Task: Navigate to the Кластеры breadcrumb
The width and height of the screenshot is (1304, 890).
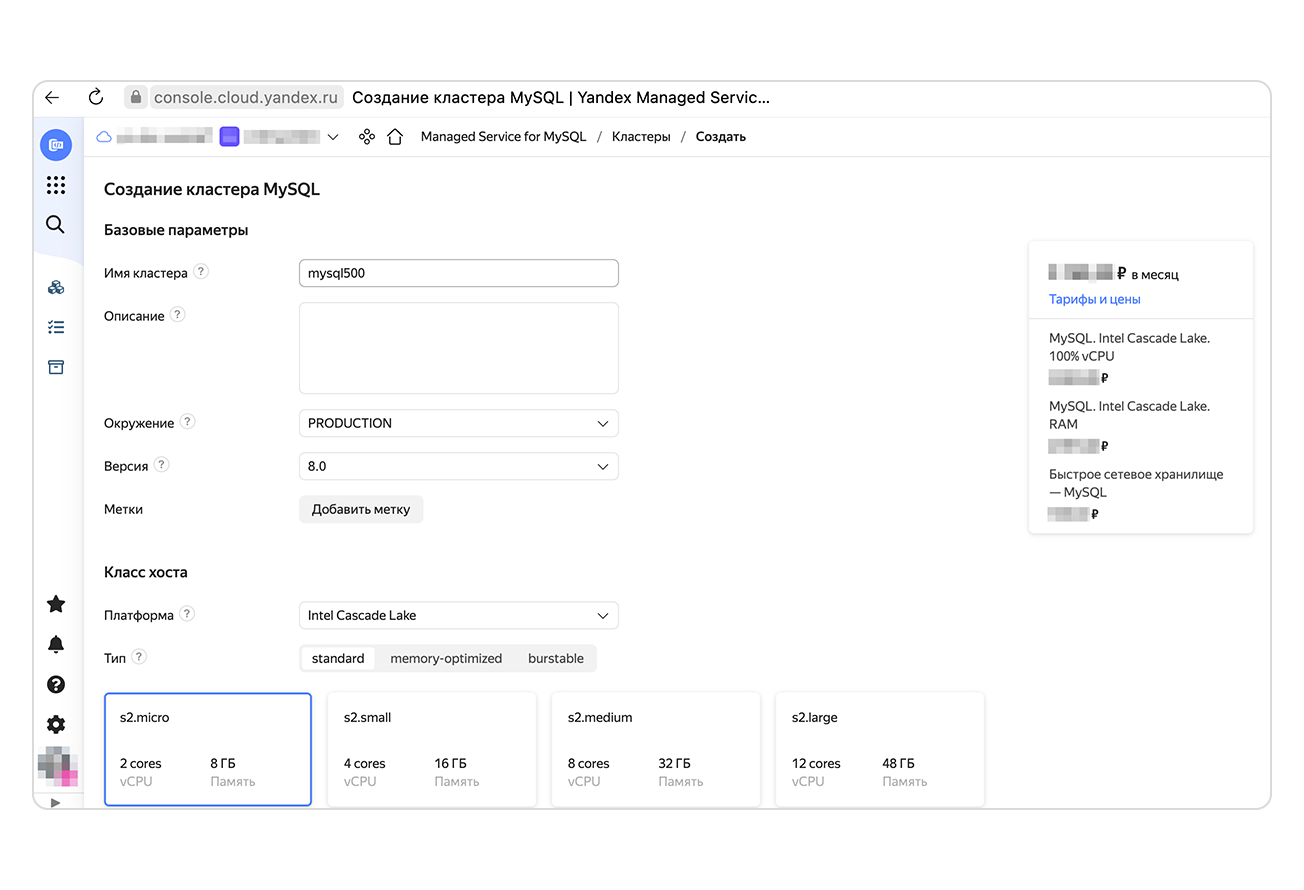Action: click(x=641, y=137)
